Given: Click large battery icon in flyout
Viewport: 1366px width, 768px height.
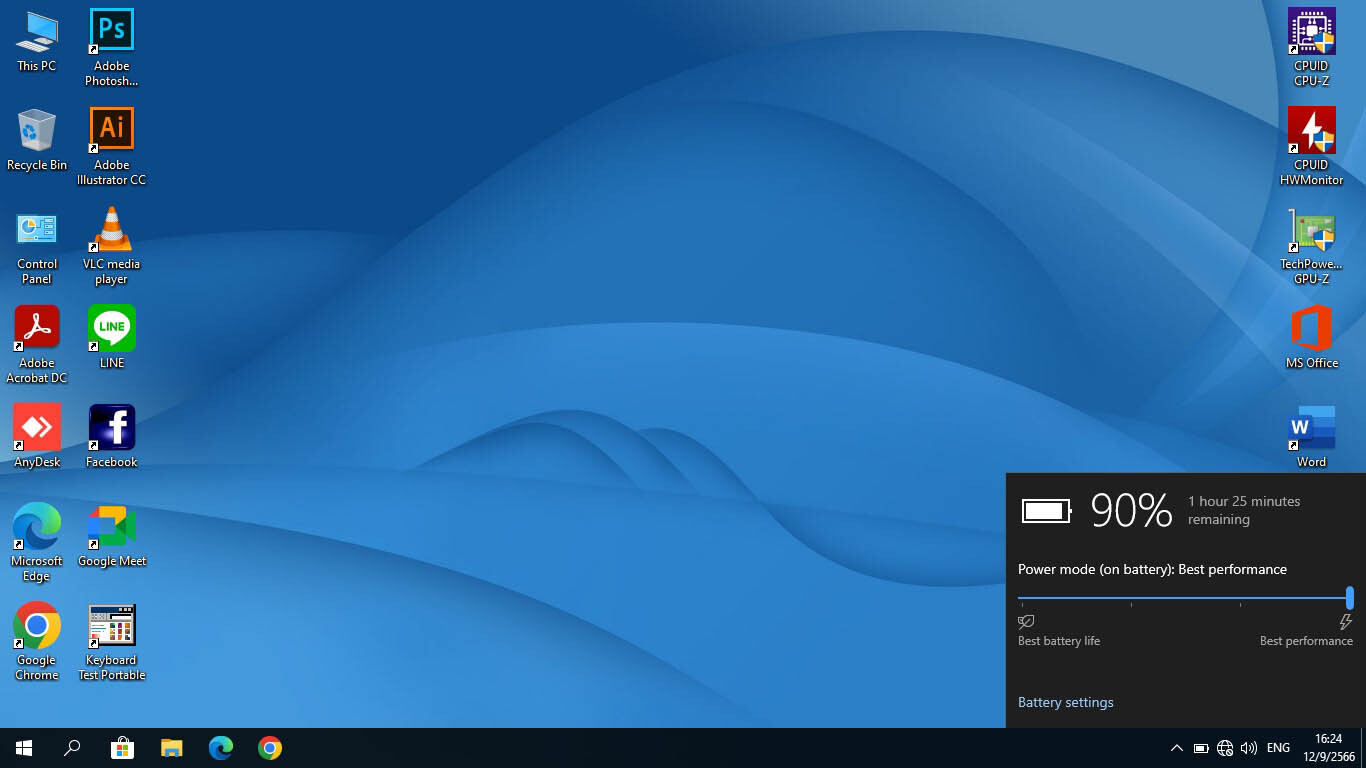Looking at the screenshot, I should 1046,511.
